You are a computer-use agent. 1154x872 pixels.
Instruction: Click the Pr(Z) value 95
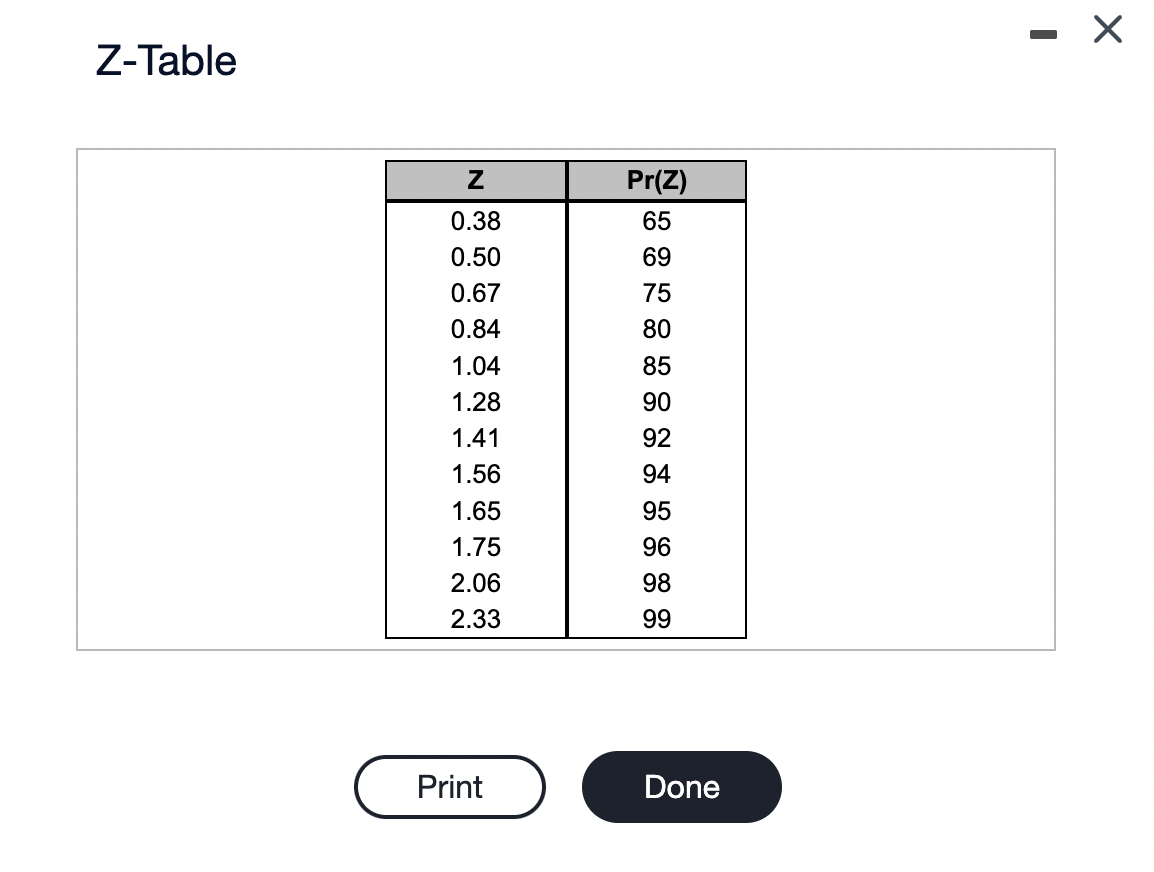656,511
